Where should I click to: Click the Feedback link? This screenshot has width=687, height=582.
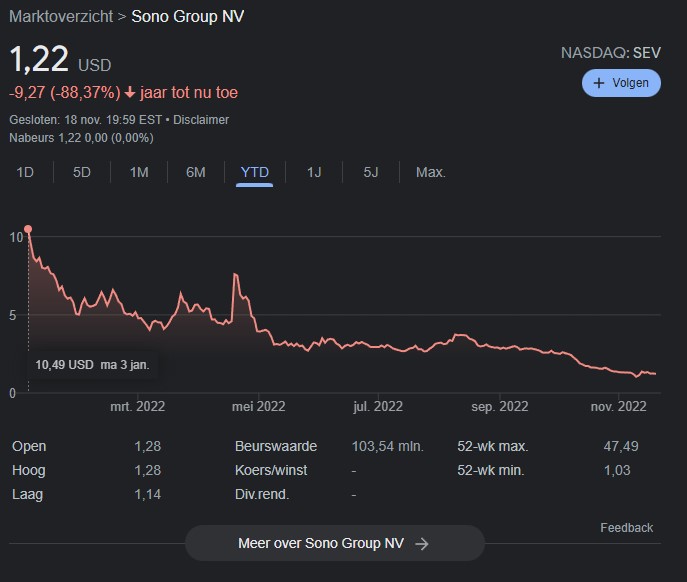click(627, 528)
